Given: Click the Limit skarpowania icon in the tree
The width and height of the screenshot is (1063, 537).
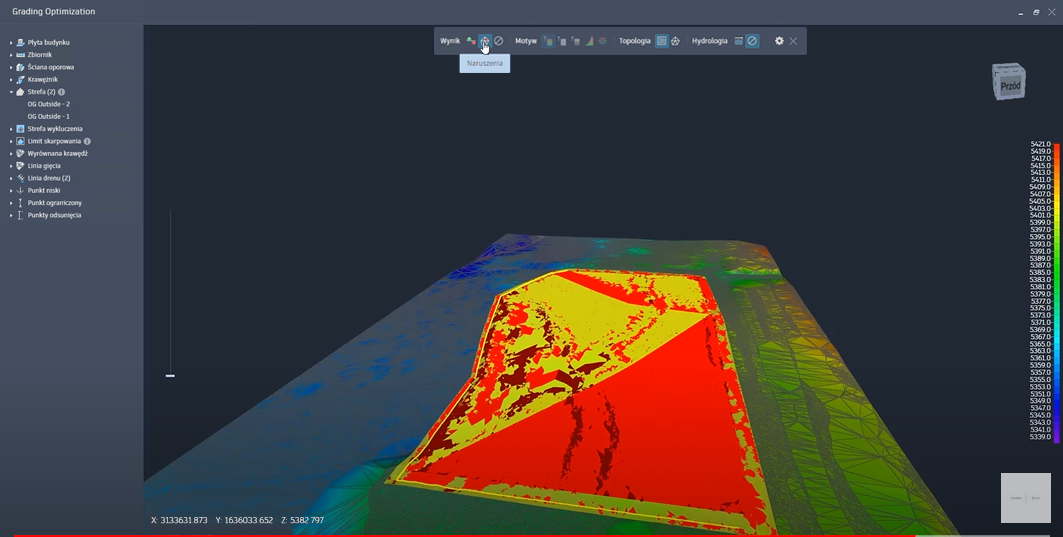Looking at the screenshot, I should point(20,141).
